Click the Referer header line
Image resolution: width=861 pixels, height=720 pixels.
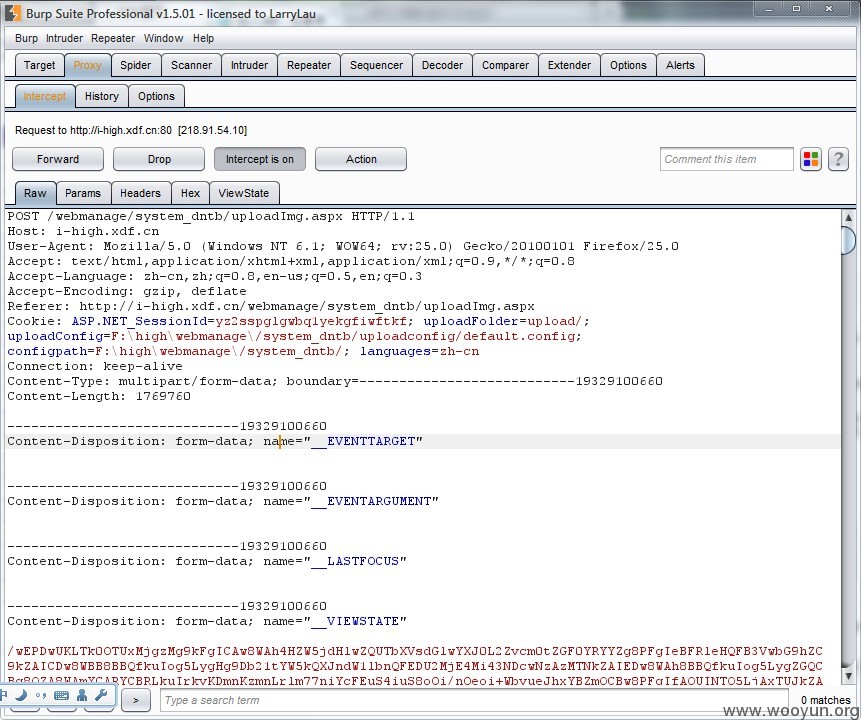tap(271, 306)
